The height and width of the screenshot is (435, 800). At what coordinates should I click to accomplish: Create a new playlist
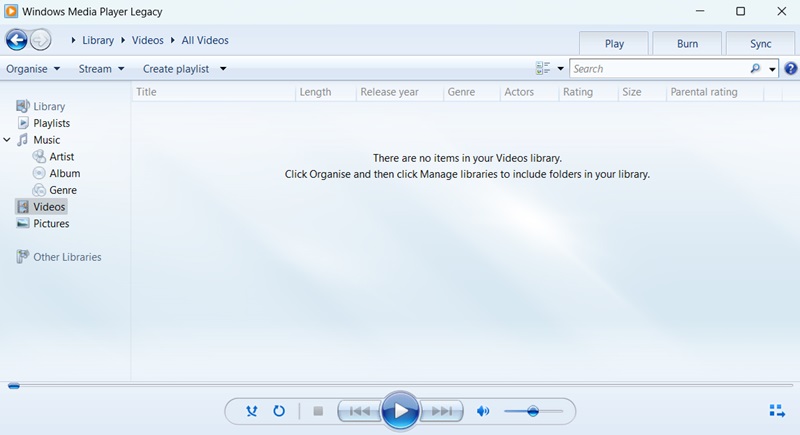(x=176, y=69)
